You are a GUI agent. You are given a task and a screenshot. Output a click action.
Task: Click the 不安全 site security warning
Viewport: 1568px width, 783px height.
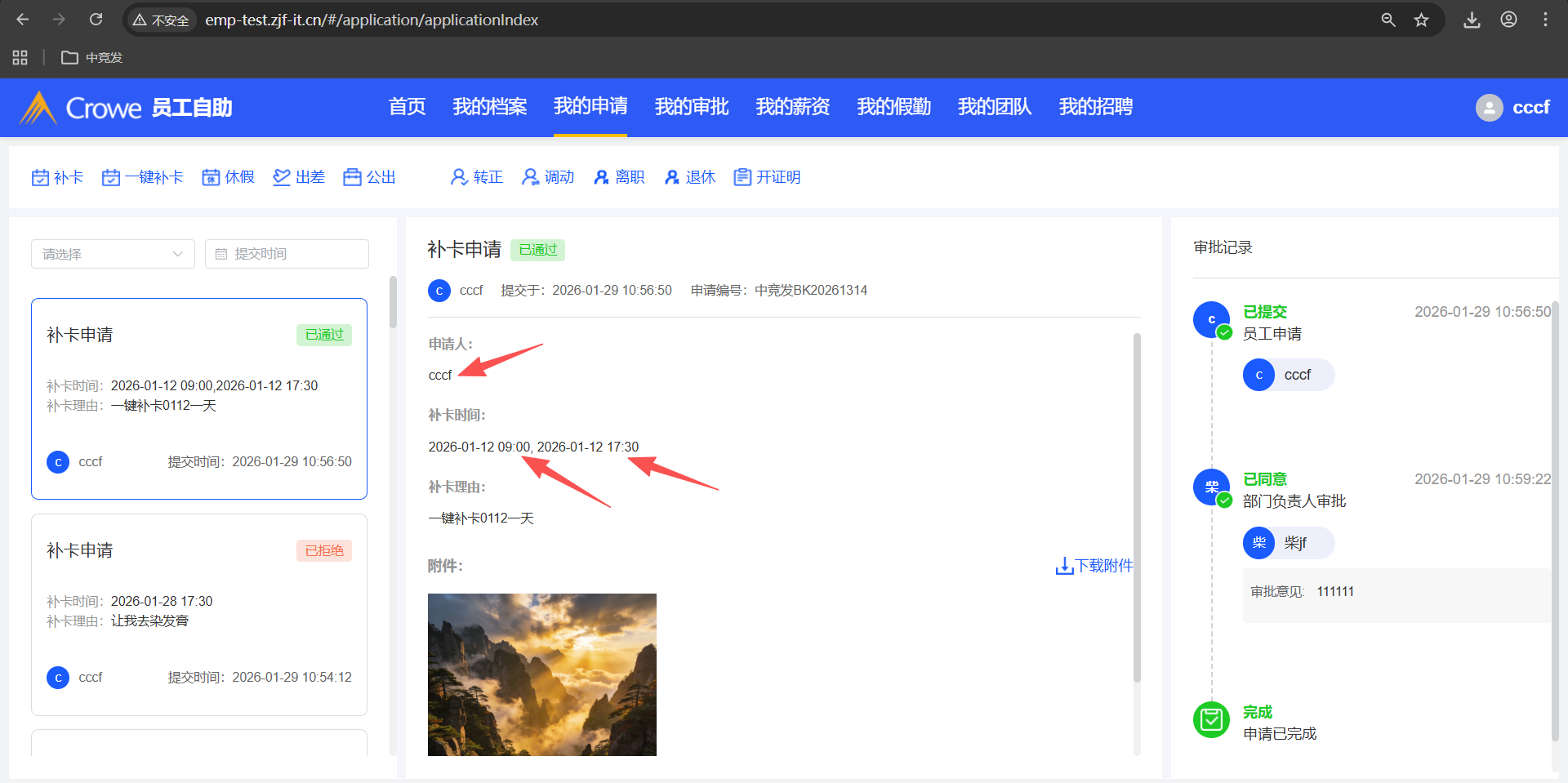point(161,20)
